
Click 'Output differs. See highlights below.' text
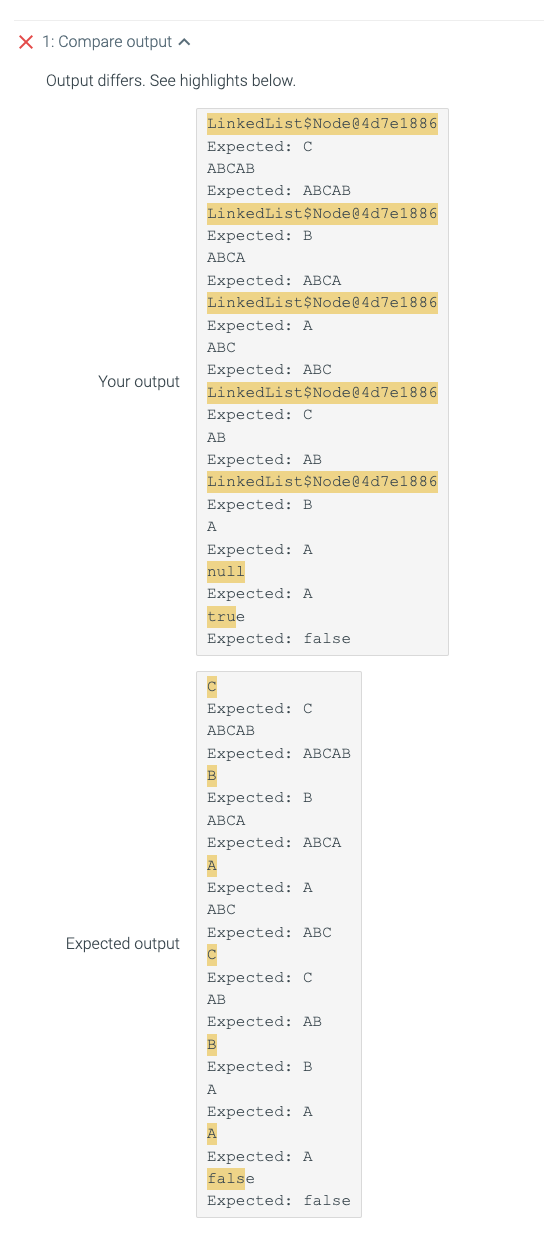(171, 80)
